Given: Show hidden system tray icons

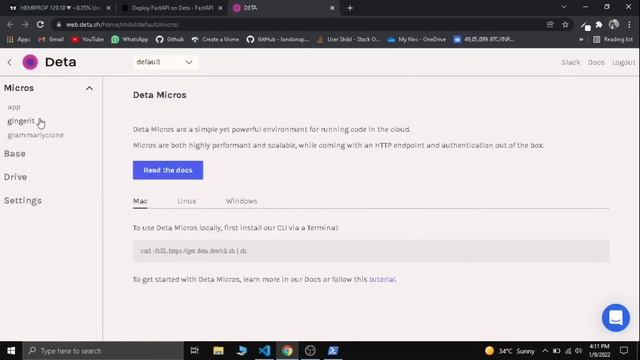Looking at the screenshot, I should [x=545, y=351].
